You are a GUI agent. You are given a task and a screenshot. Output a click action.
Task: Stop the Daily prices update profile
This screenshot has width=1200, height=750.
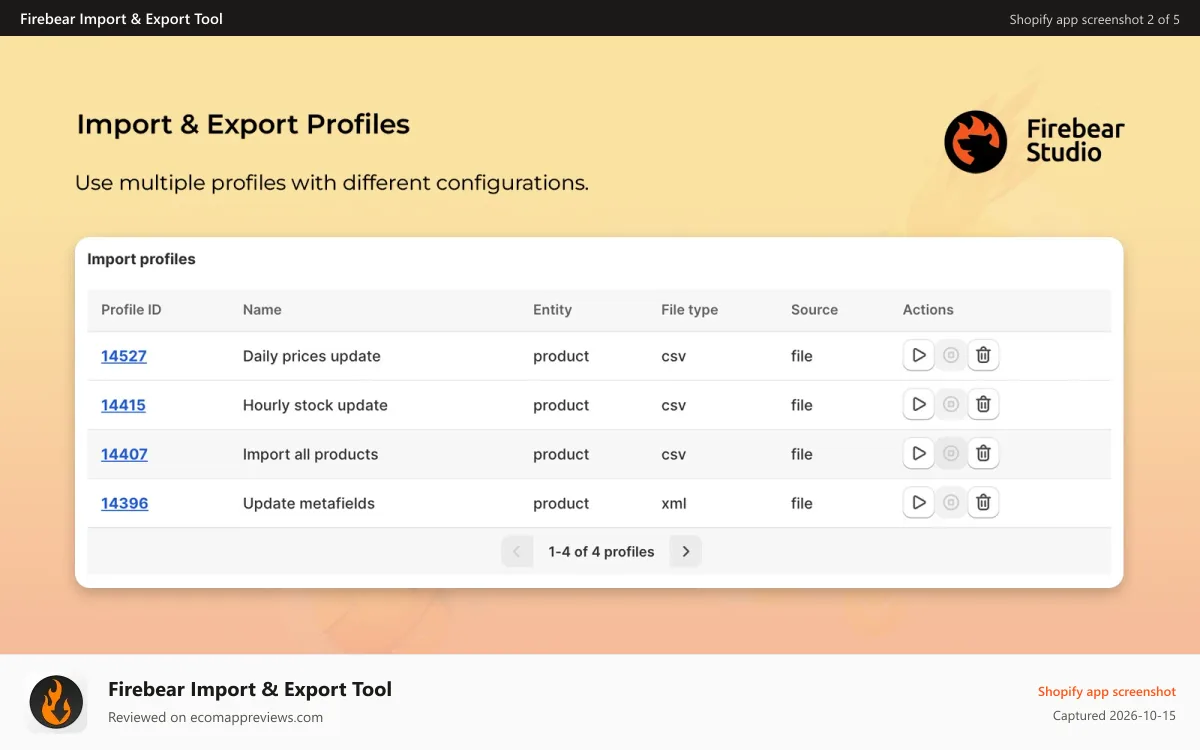point(951,355)
